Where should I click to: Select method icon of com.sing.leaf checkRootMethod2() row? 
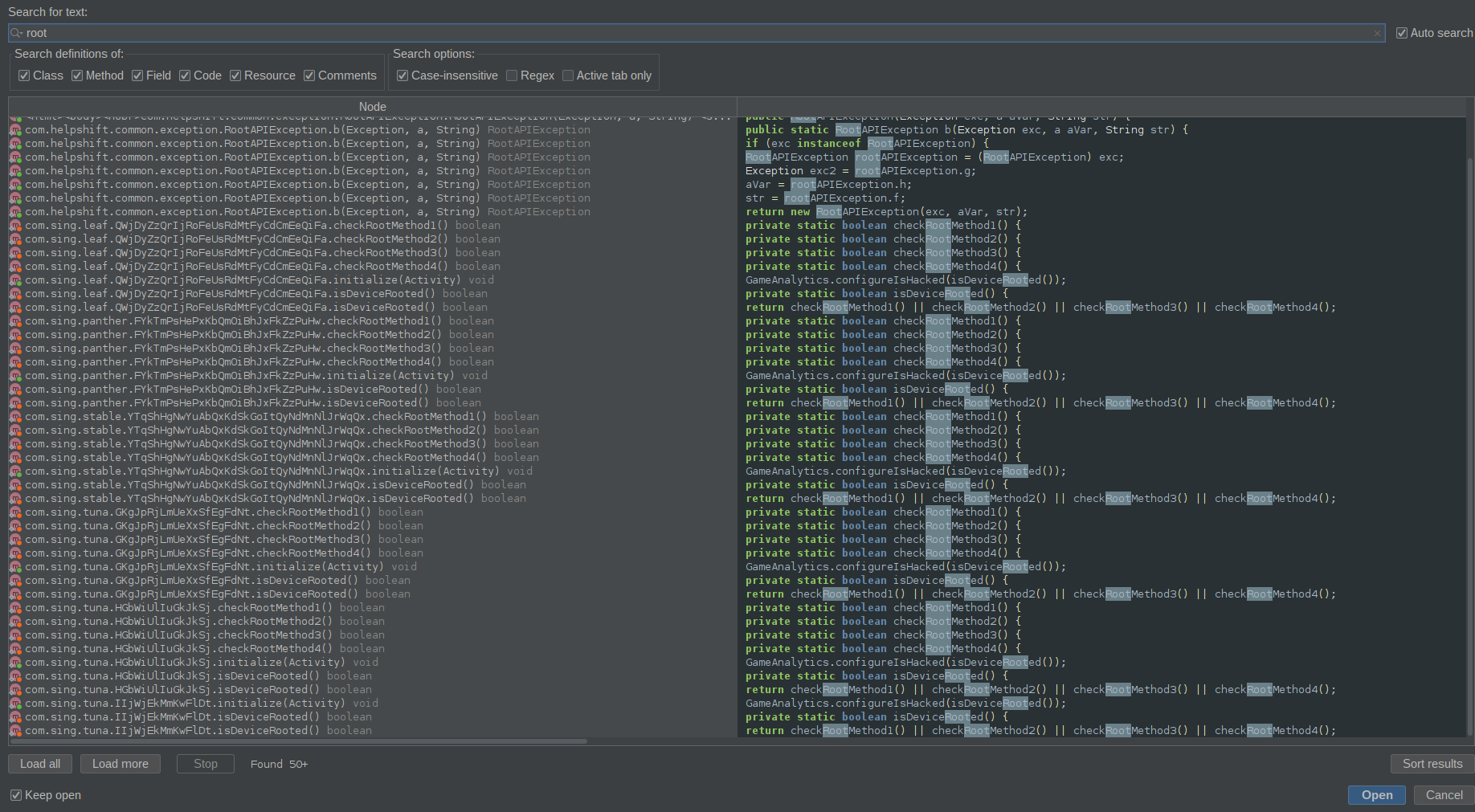point(15,239)
